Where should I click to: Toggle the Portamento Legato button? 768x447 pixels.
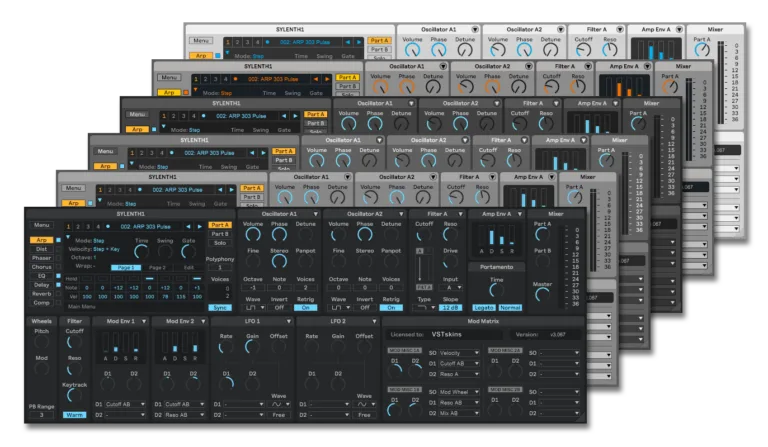tap(484, 307)
